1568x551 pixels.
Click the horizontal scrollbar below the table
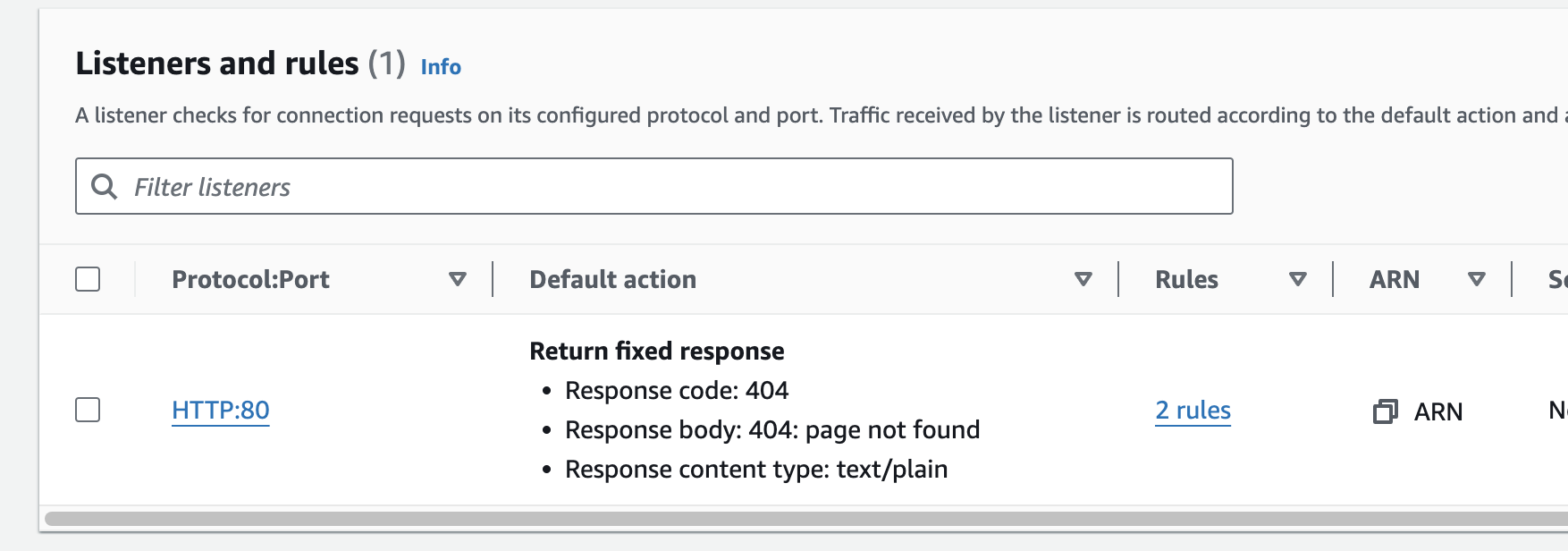coord(805,519)
